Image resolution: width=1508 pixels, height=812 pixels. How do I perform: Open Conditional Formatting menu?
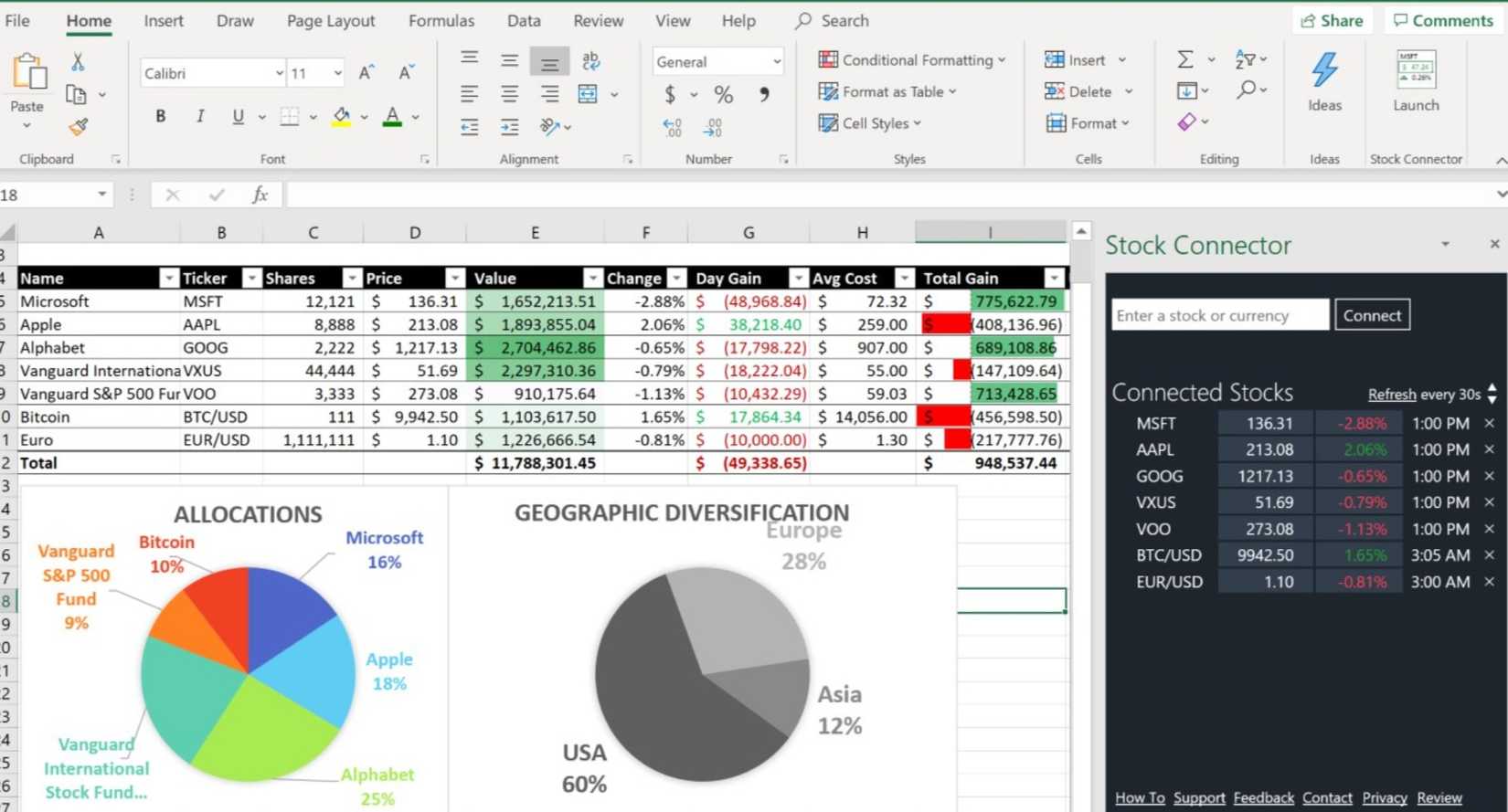911,60
